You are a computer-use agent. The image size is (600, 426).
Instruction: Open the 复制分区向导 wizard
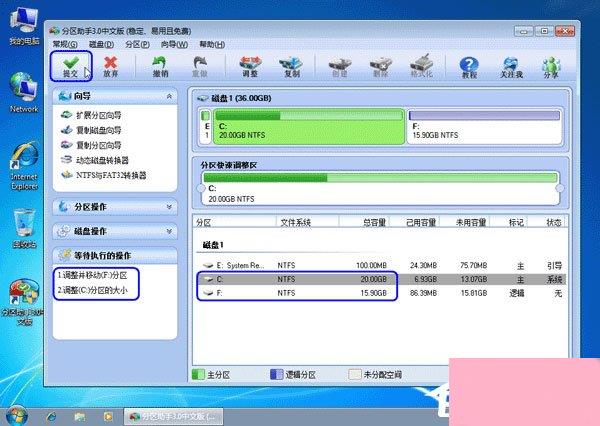point(91,145)
